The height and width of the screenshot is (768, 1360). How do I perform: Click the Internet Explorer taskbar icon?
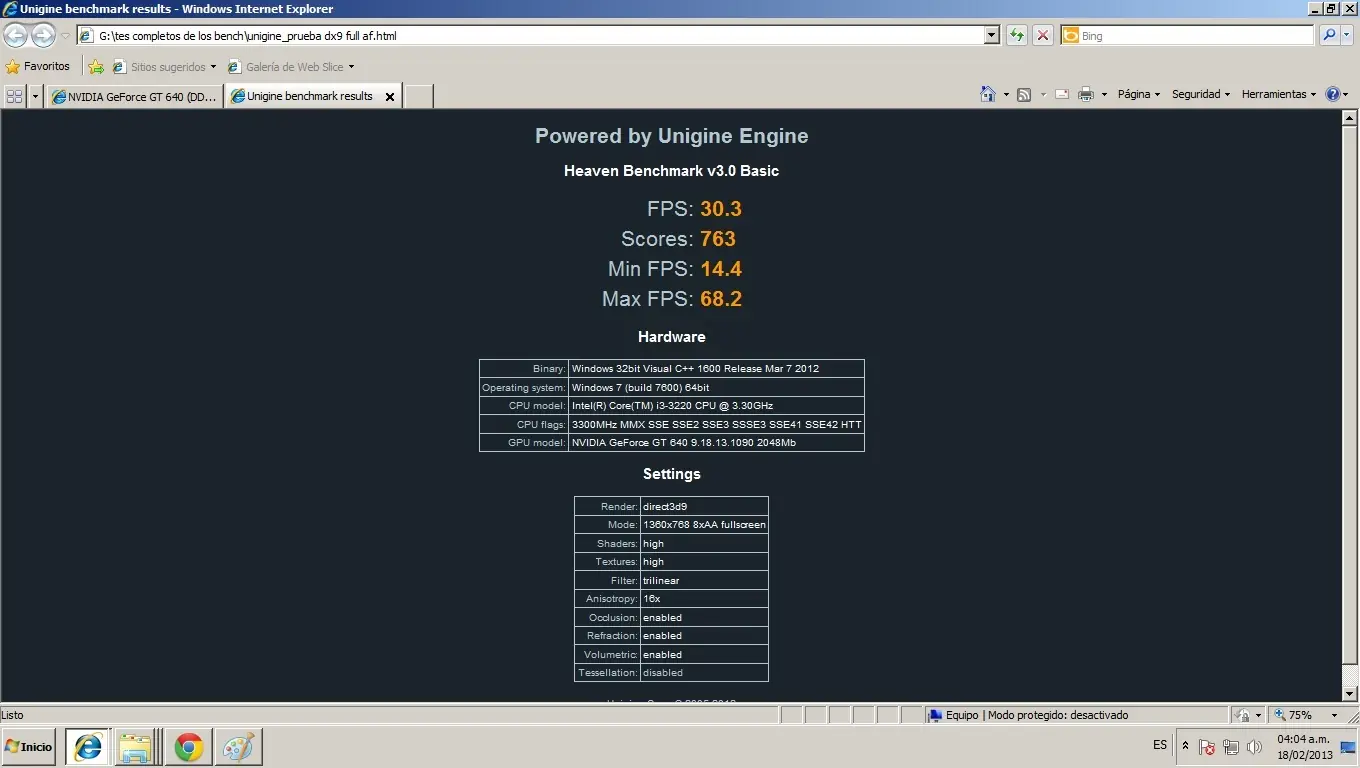(x=88, y=747)
